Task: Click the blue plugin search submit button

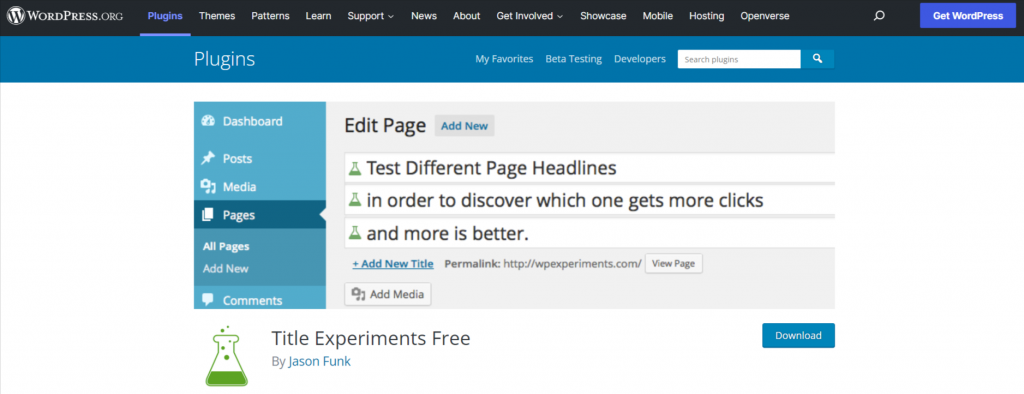Action: pyautogui.click(x=817, y=59)
